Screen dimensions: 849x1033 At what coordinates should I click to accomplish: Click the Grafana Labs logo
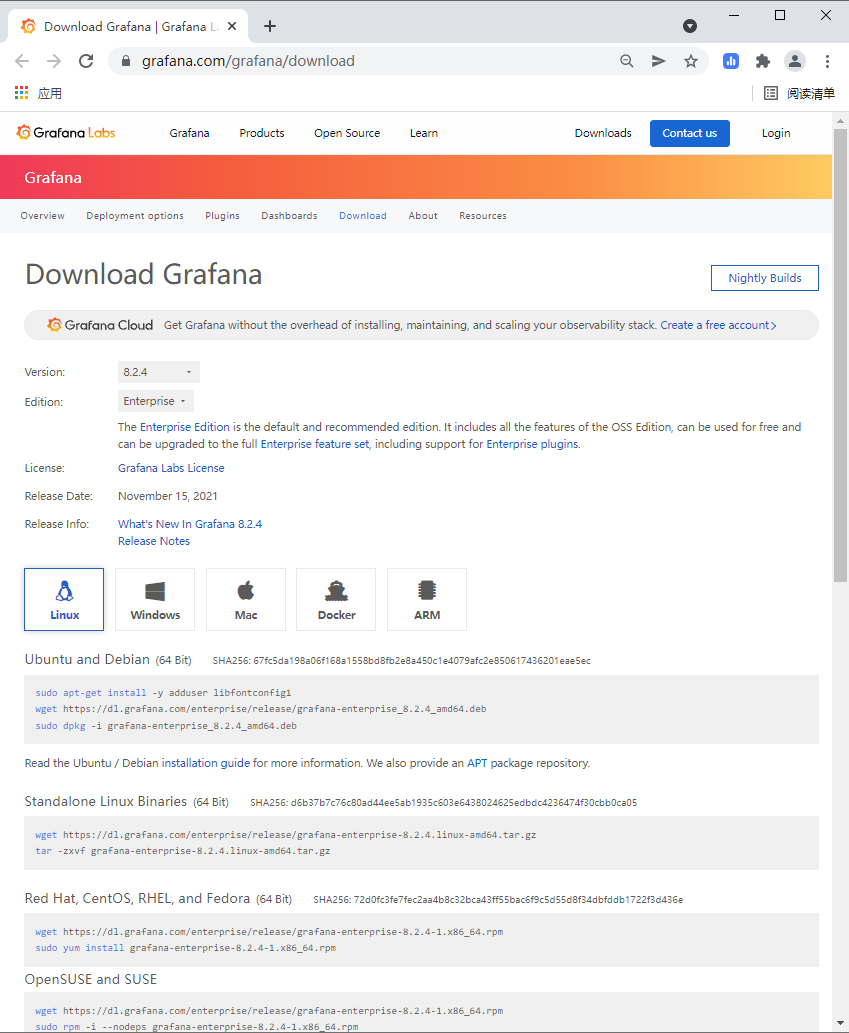(x=64, y=132)
